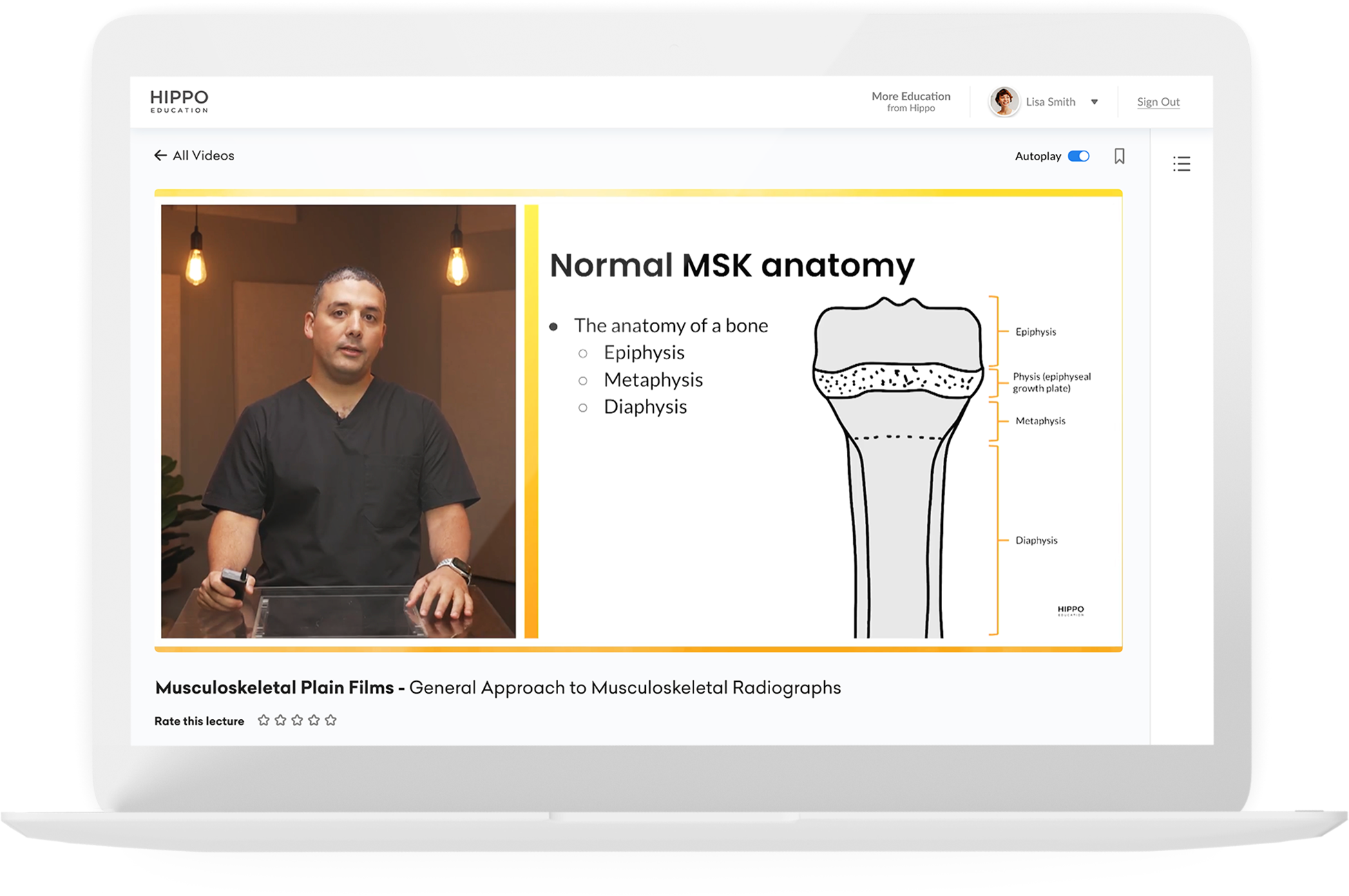Toggle the Autoplay switch off

tap(1078, 156)
